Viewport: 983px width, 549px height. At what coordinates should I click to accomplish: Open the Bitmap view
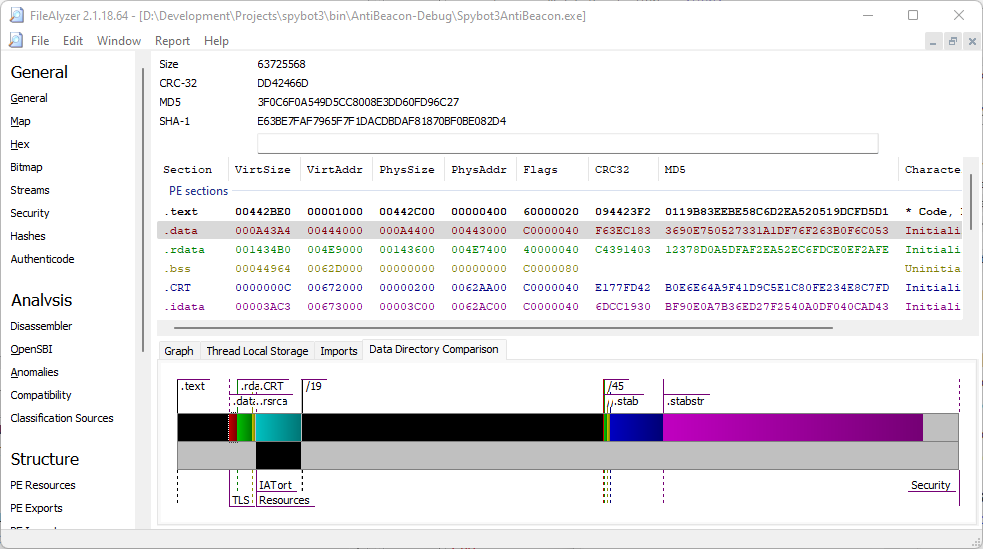pos(26,167)
